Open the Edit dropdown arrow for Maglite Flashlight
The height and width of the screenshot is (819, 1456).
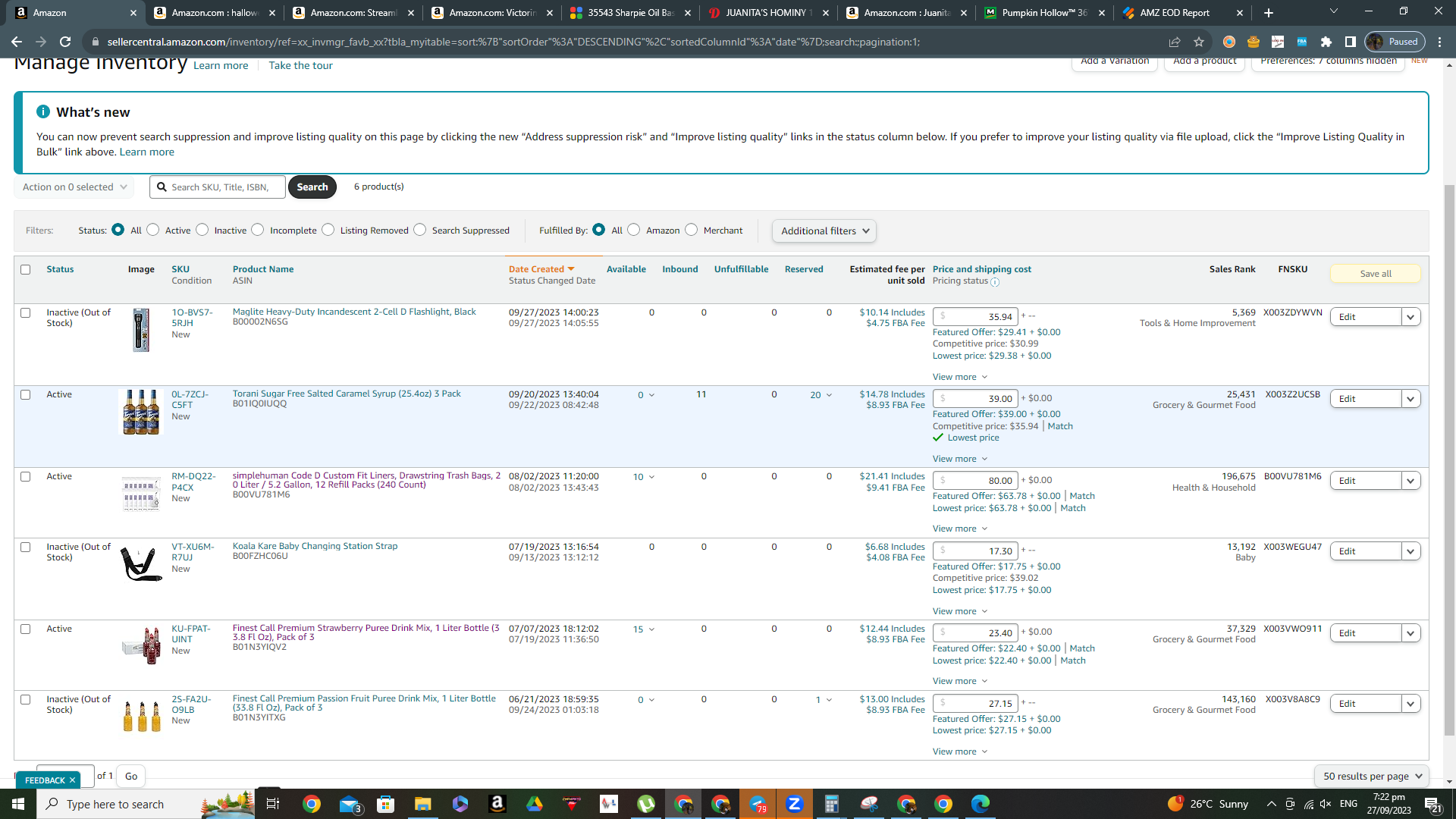pyautogui.click(x=1410, y=317)
